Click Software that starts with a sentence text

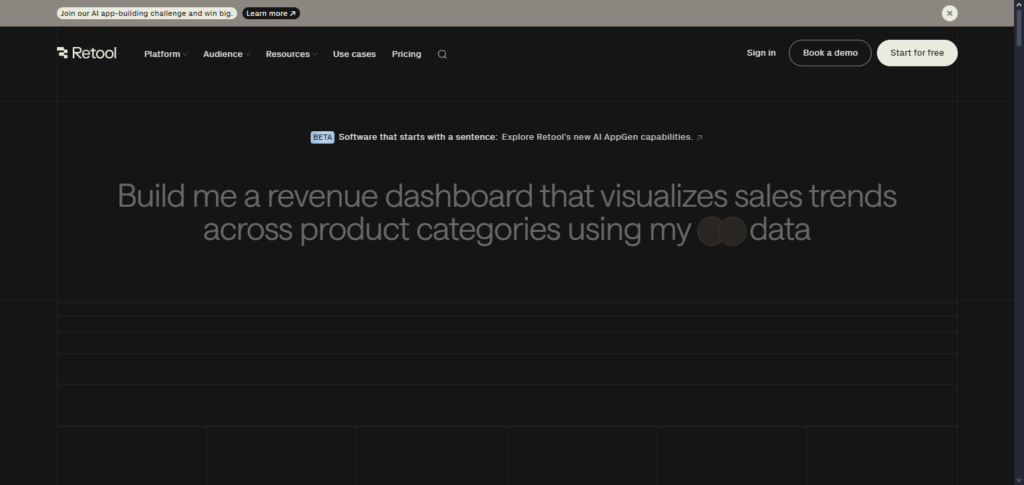tap(417, 137)
